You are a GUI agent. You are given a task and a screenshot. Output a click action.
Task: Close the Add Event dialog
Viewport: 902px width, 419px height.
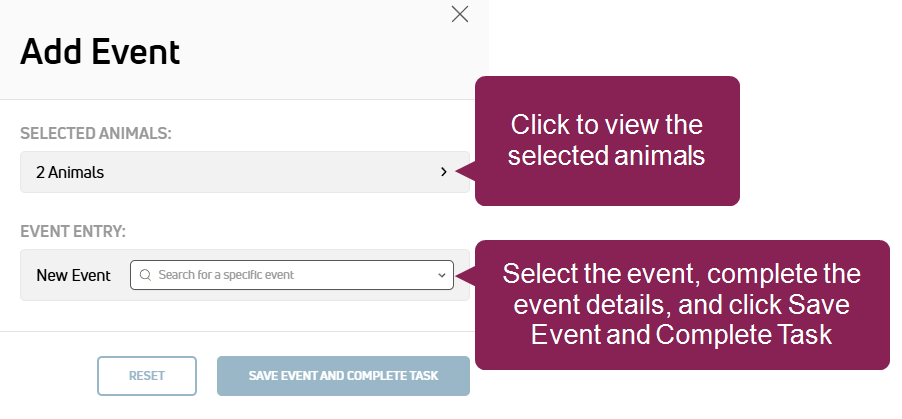click(x=460, y=14)
